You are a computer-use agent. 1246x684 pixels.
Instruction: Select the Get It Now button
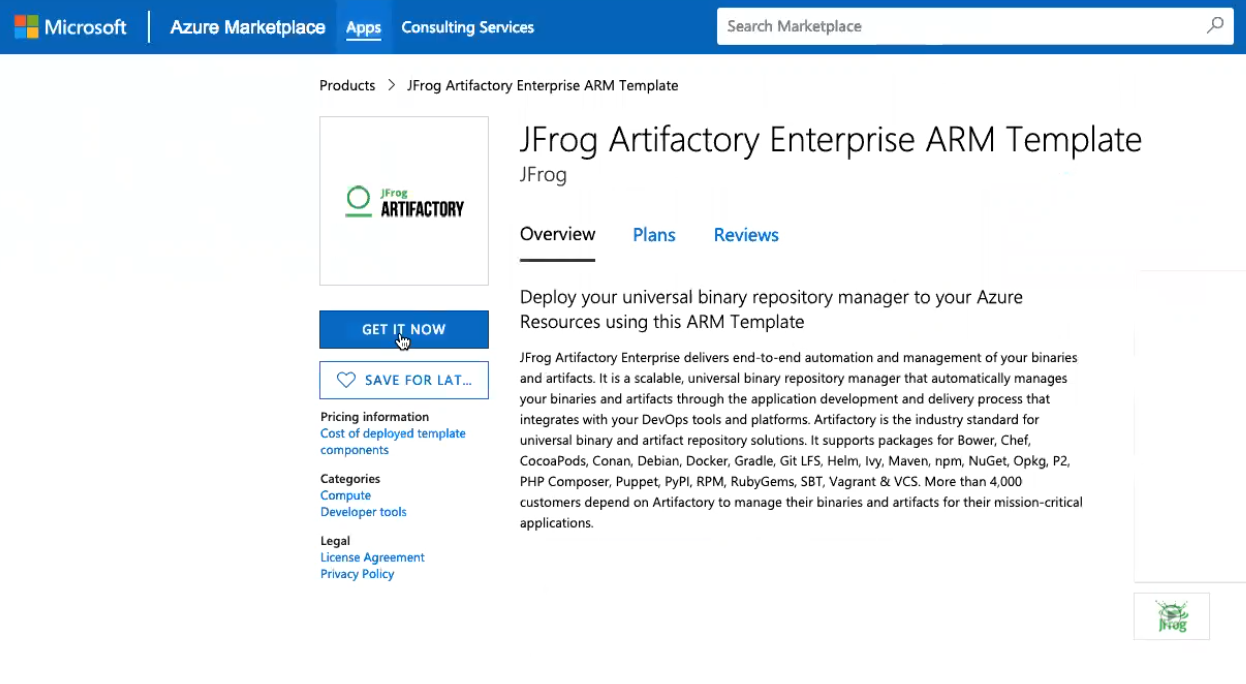(403, 329)
